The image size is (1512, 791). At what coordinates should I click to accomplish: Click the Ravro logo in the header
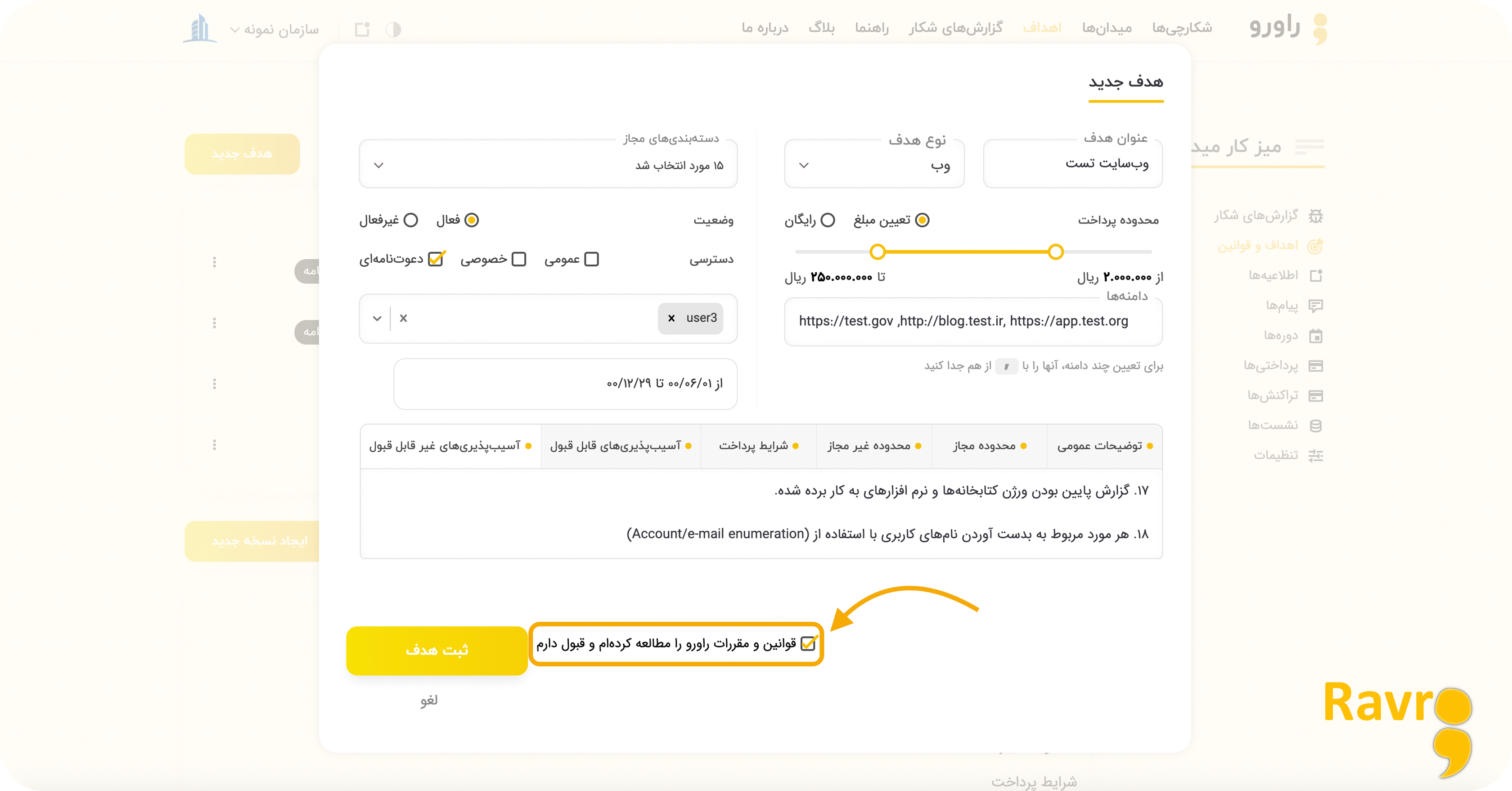(1288, 27)
